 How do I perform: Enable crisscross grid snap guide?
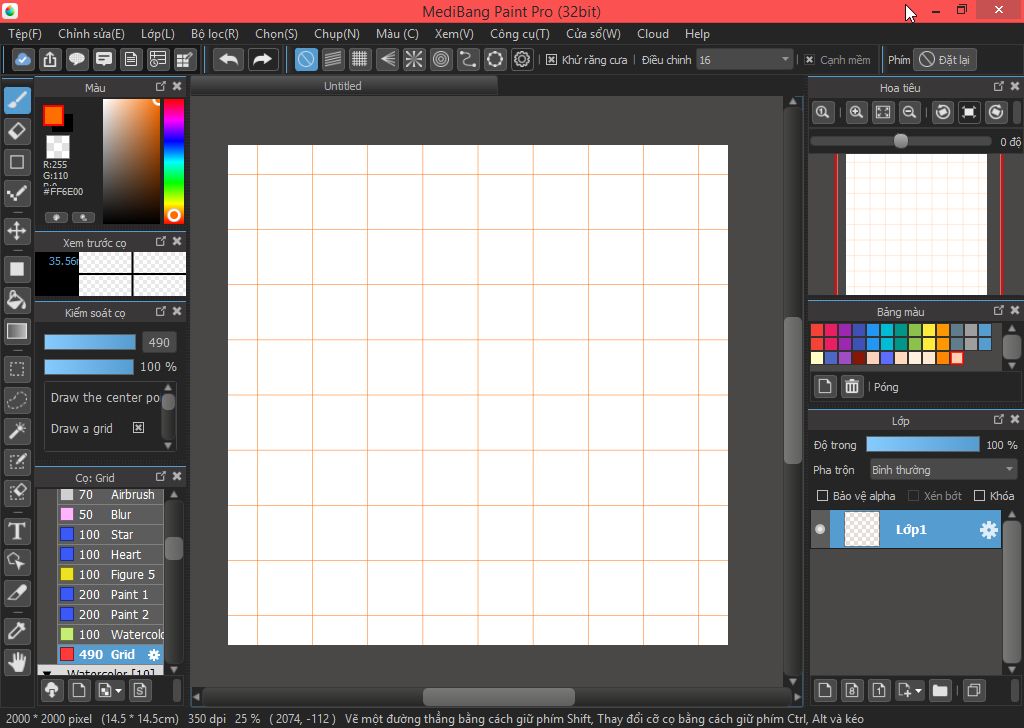tap(360, 59)
